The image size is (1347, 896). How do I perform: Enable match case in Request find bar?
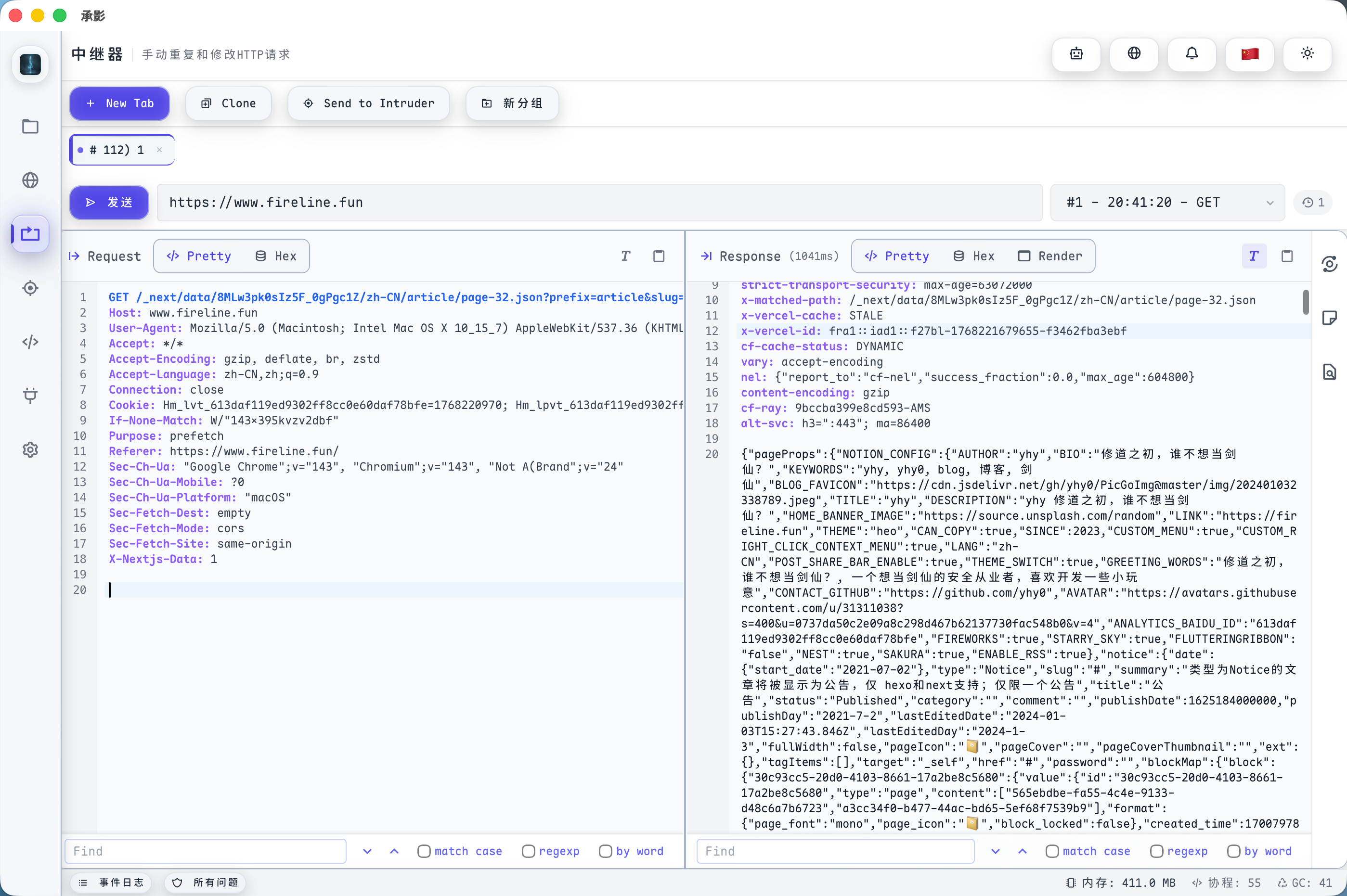[424, 851]
